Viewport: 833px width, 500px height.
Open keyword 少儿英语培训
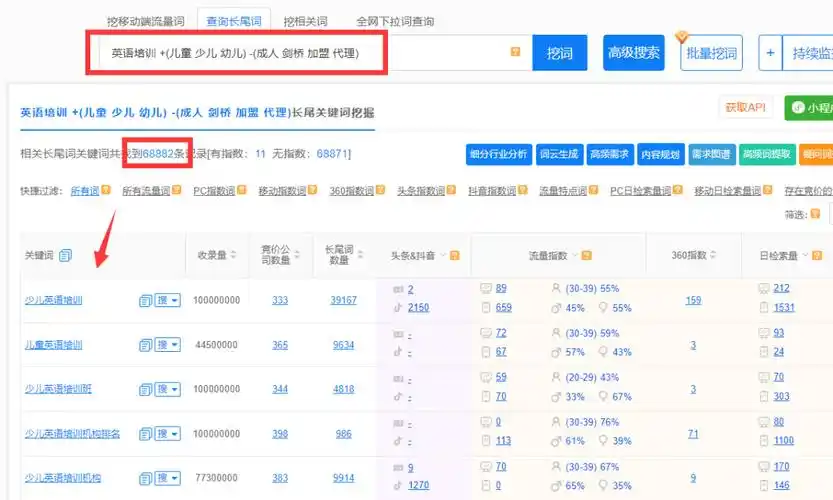point(53,300)
